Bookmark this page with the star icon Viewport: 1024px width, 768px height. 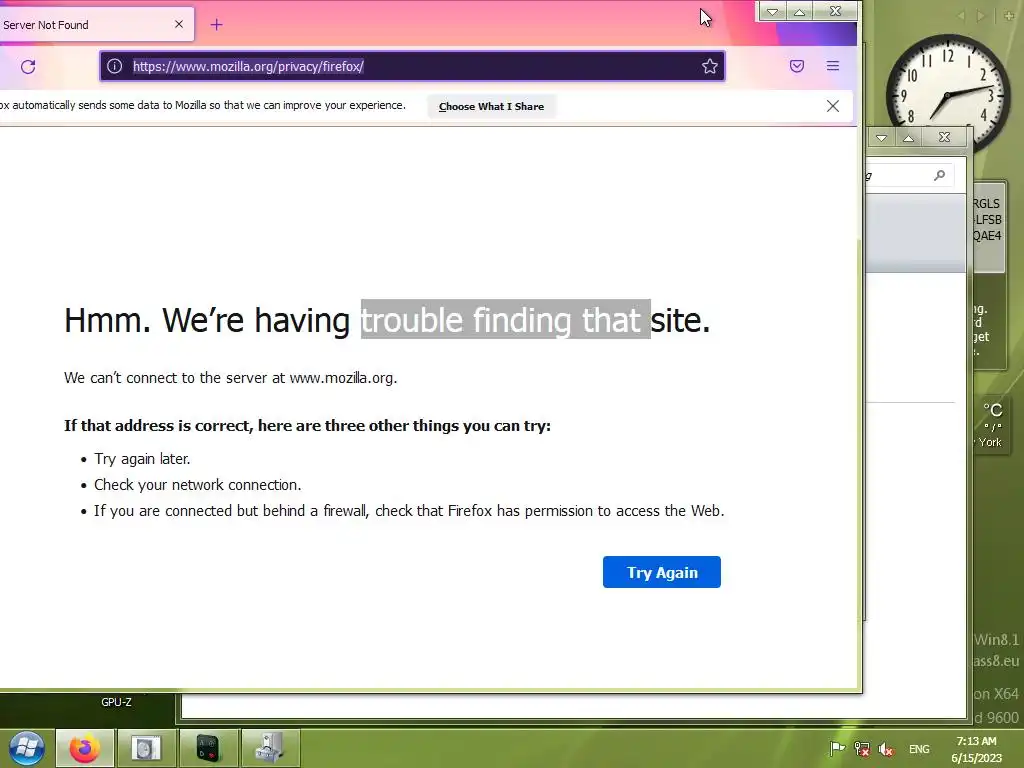click(710, 66)
